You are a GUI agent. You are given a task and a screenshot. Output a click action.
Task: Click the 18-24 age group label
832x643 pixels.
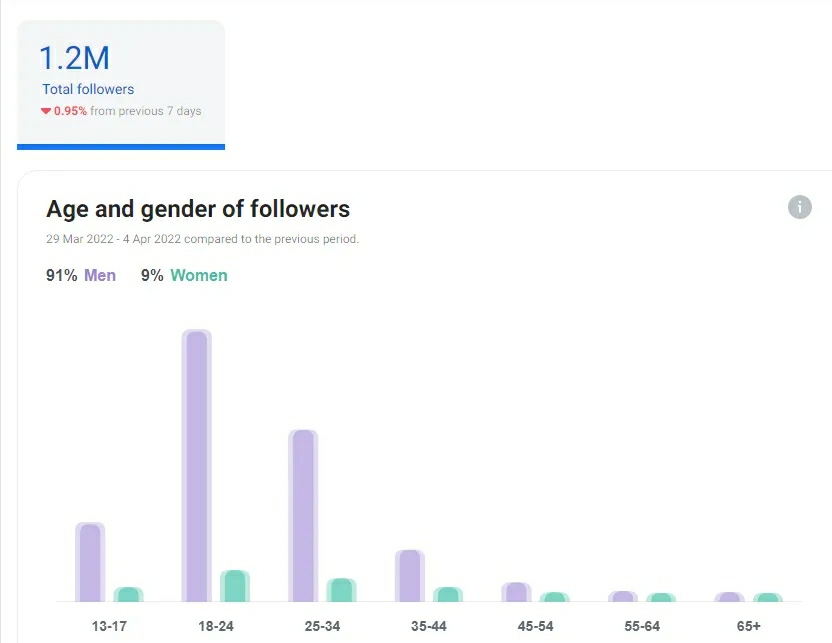[216, 626]
